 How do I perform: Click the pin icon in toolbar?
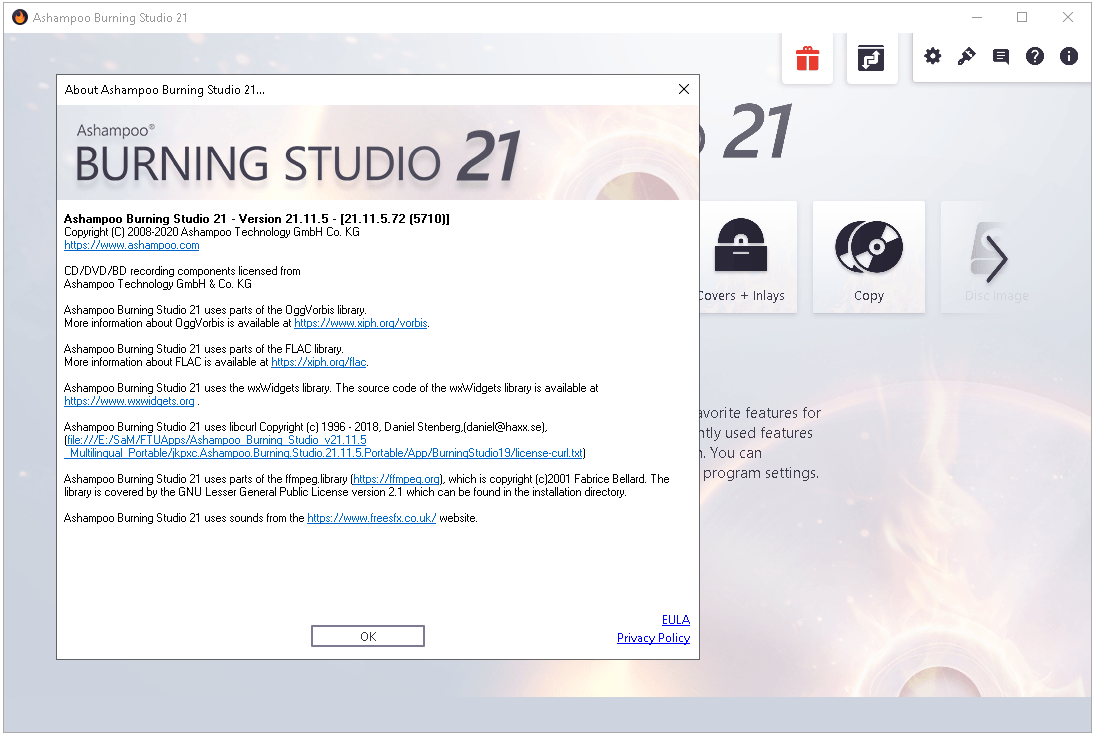(x=966, y=56)
